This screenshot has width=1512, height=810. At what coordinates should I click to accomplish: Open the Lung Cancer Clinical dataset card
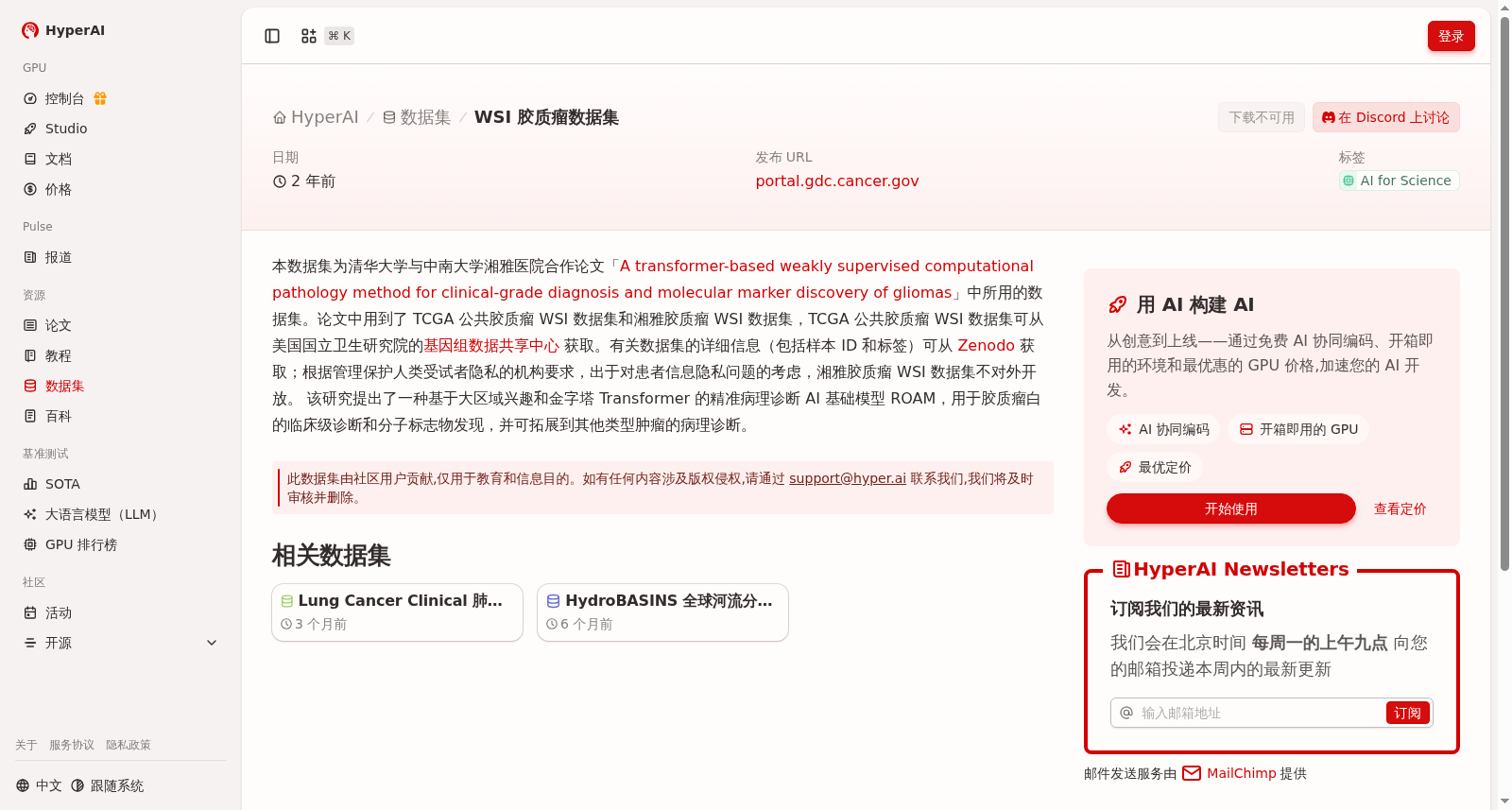[x=397, y=612]
